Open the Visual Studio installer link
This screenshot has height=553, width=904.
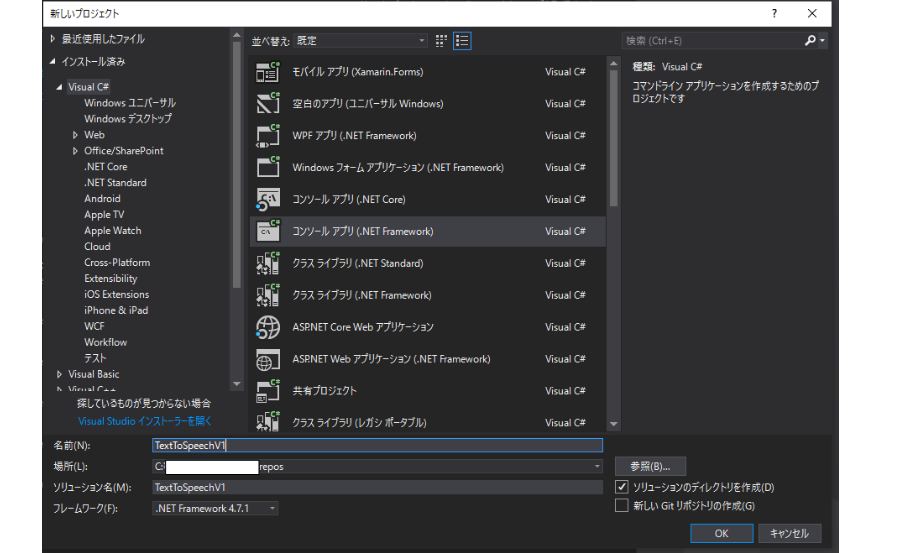[x=145, y=421]
